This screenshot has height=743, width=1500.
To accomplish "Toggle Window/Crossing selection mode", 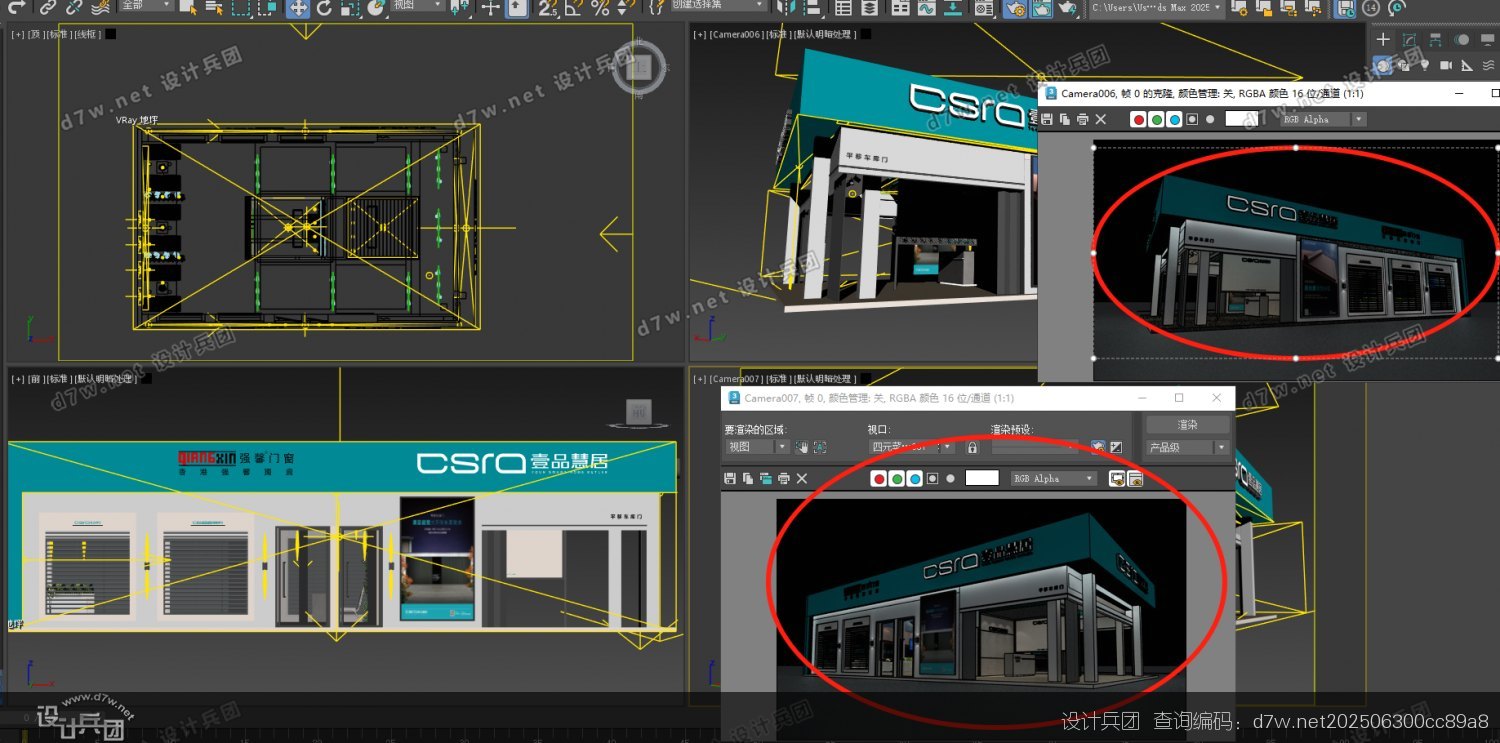I will click(267, 7).
